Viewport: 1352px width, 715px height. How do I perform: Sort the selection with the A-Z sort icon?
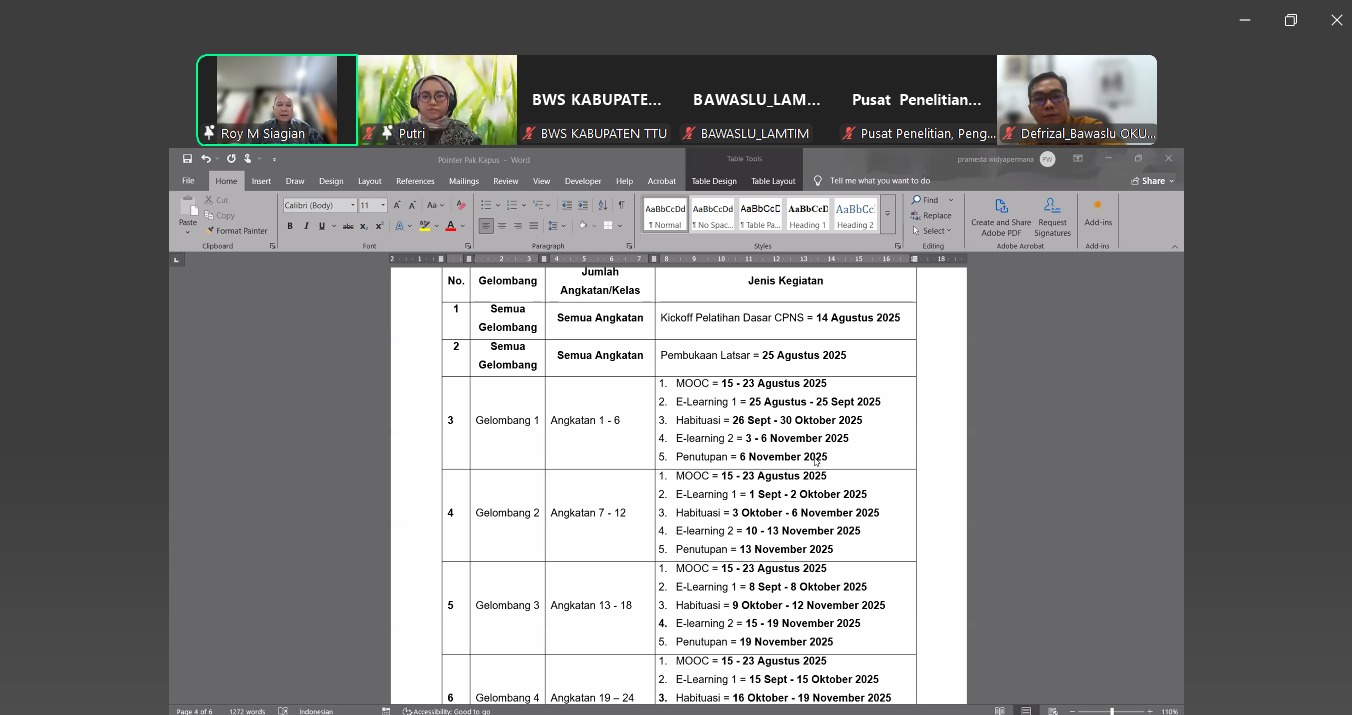point(602,205)
